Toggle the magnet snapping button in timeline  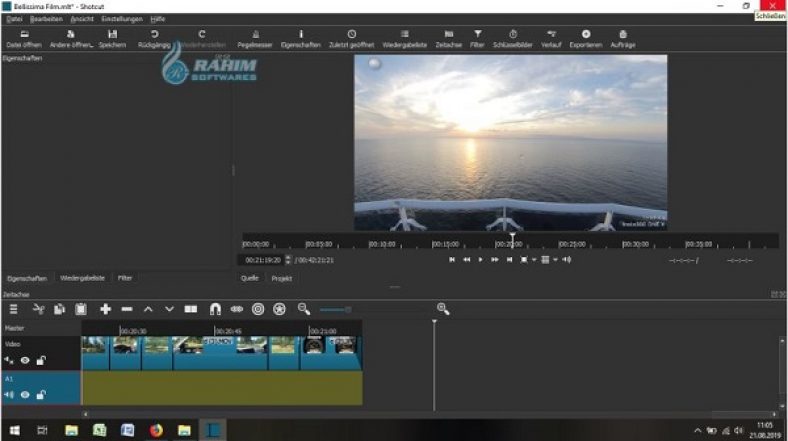(x=214, y=309)
